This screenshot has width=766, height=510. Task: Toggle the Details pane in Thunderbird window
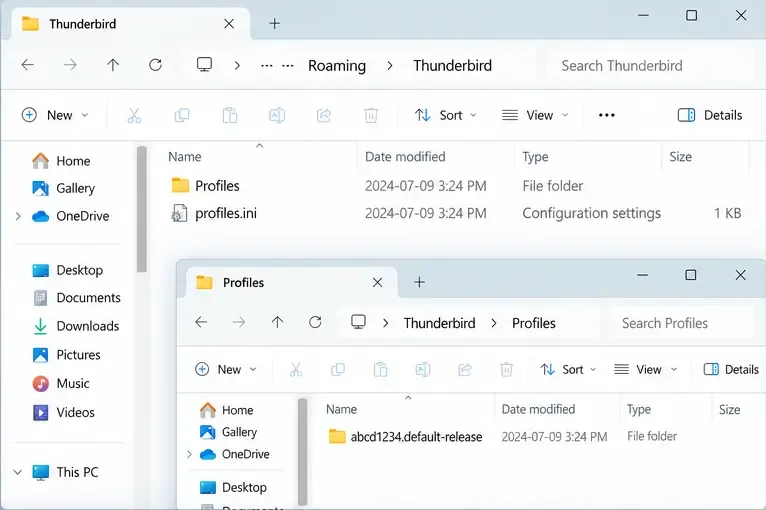710,115
